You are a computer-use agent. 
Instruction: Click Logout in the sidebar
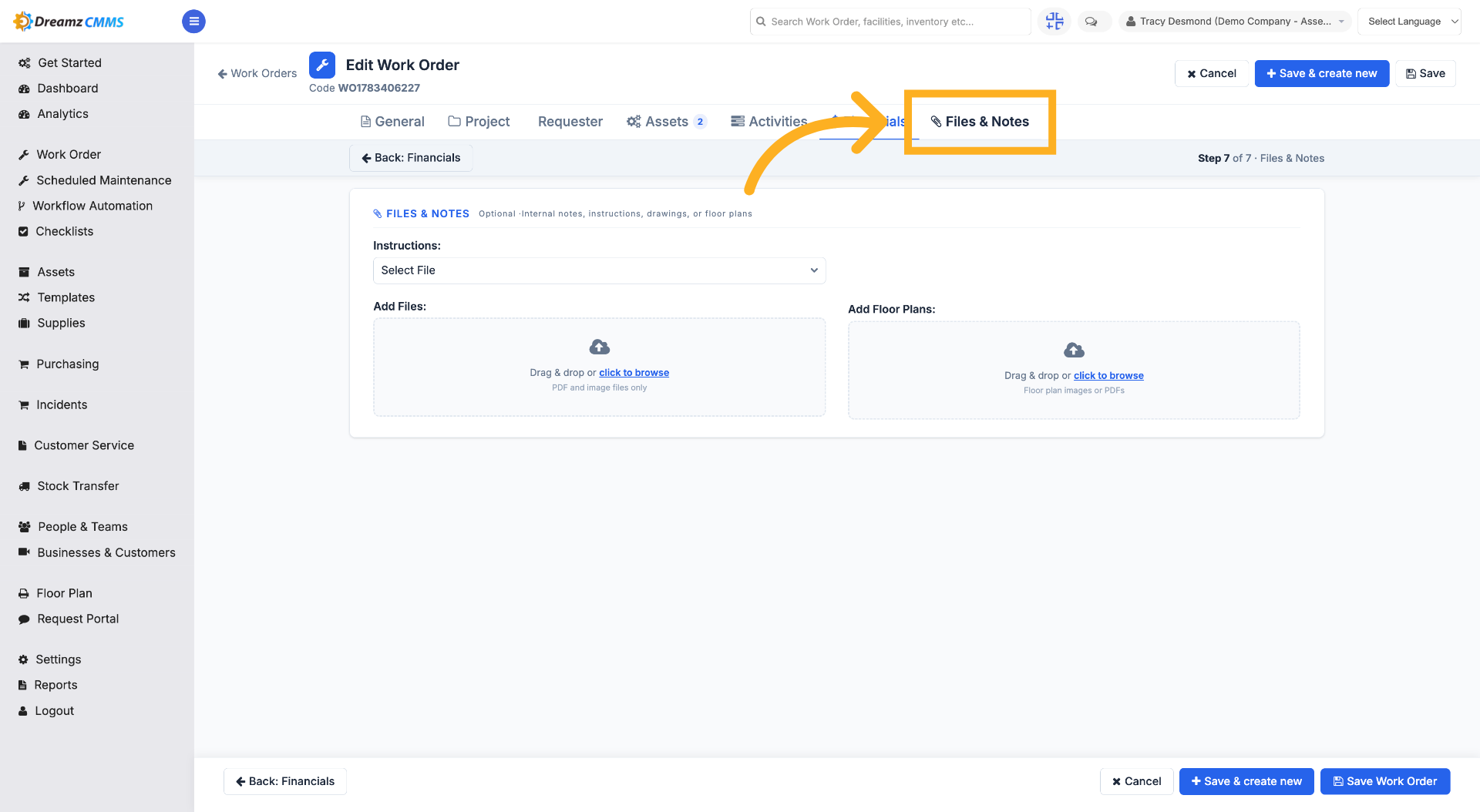click(46, 711)
